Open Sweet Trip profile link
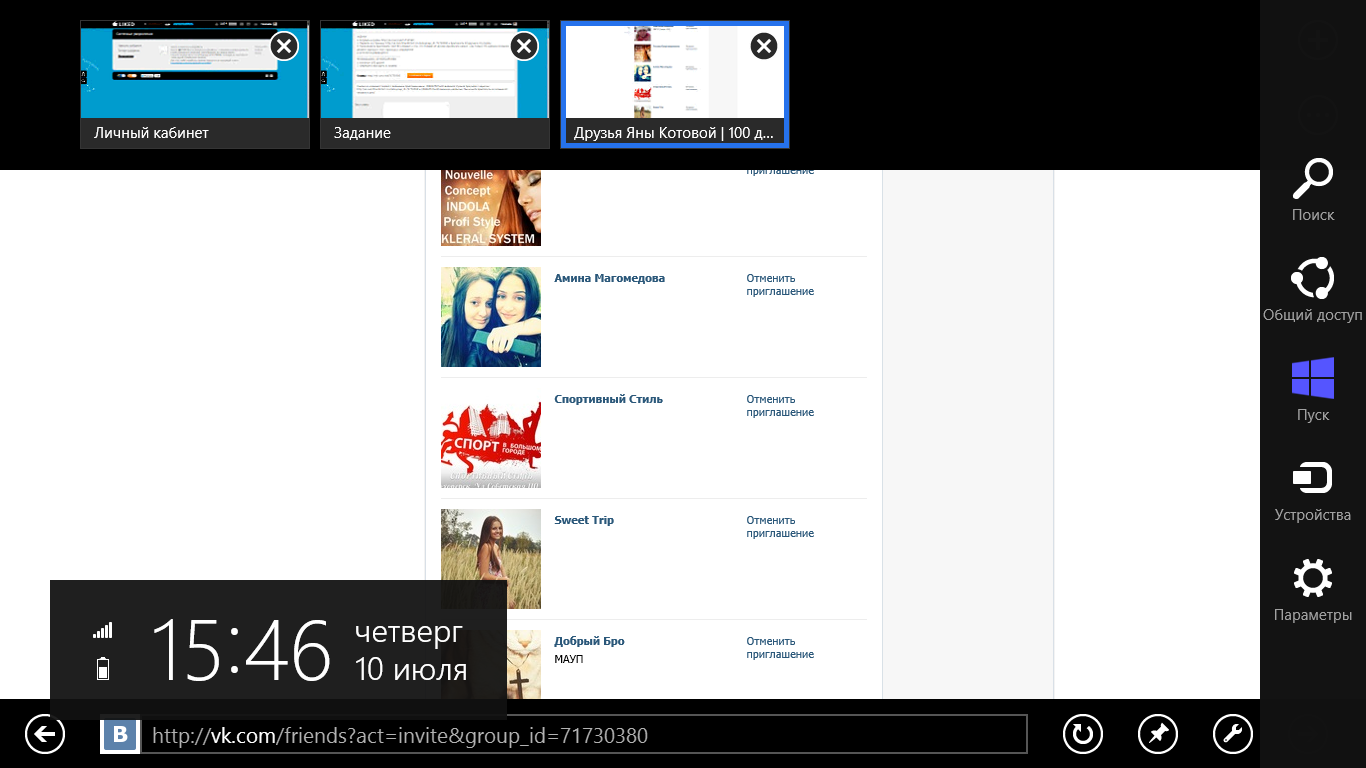 click(x=584, y=520)
